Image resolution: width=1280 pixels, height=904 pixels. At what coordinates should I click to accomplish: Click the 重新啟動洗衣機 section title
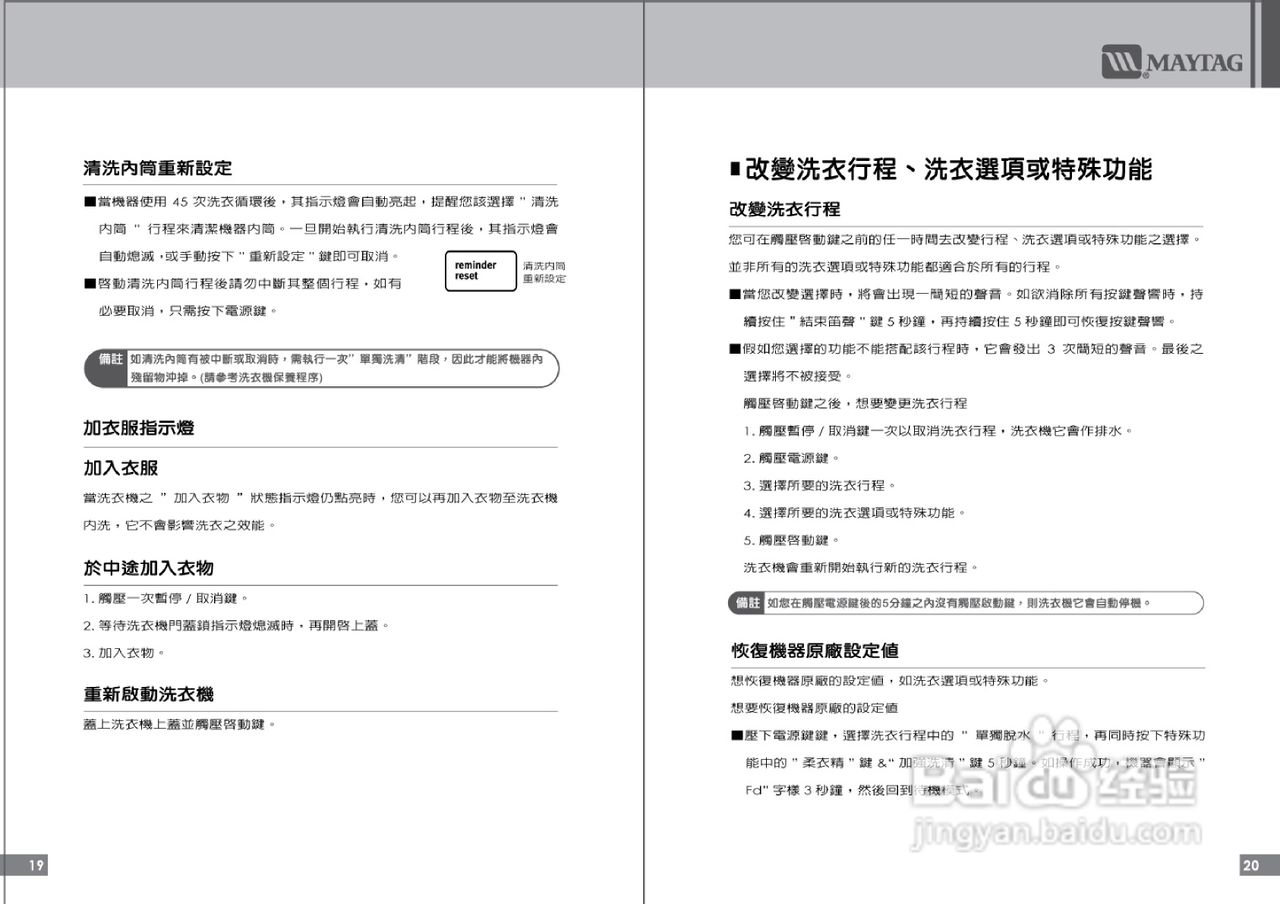[146, 695]
